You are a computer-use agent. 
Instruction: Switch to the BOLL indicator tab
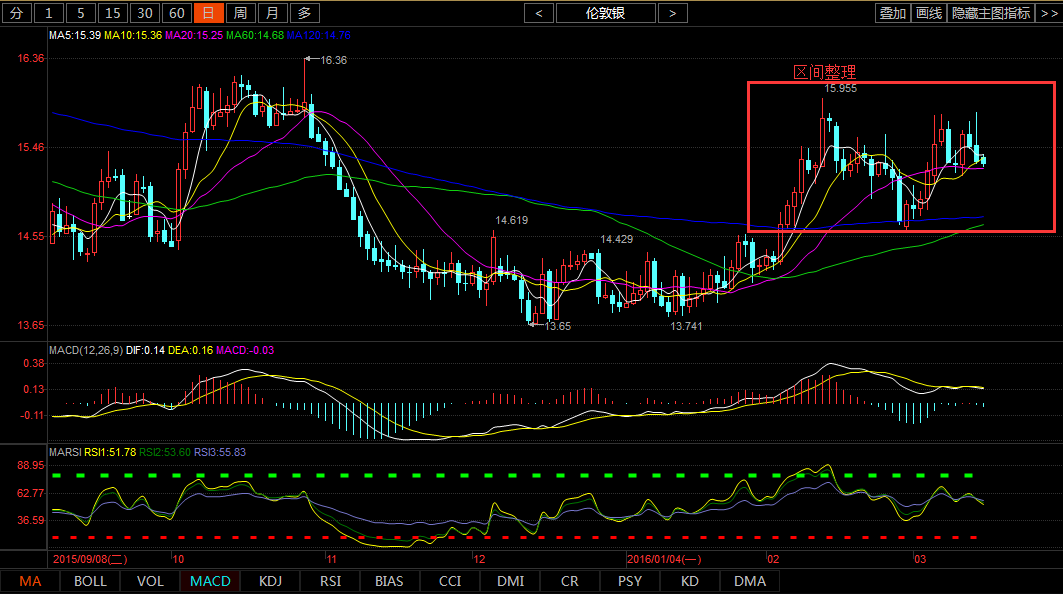point(90,581)
